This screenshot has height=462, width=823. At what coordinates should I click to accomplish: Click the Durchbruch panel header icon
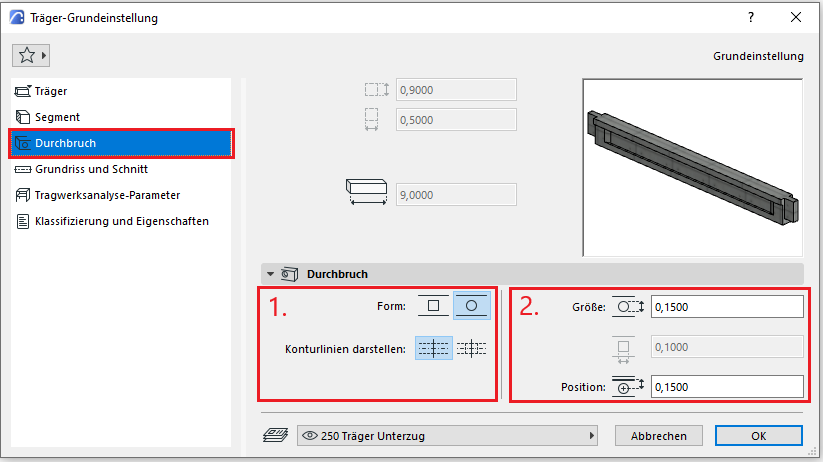290,273
